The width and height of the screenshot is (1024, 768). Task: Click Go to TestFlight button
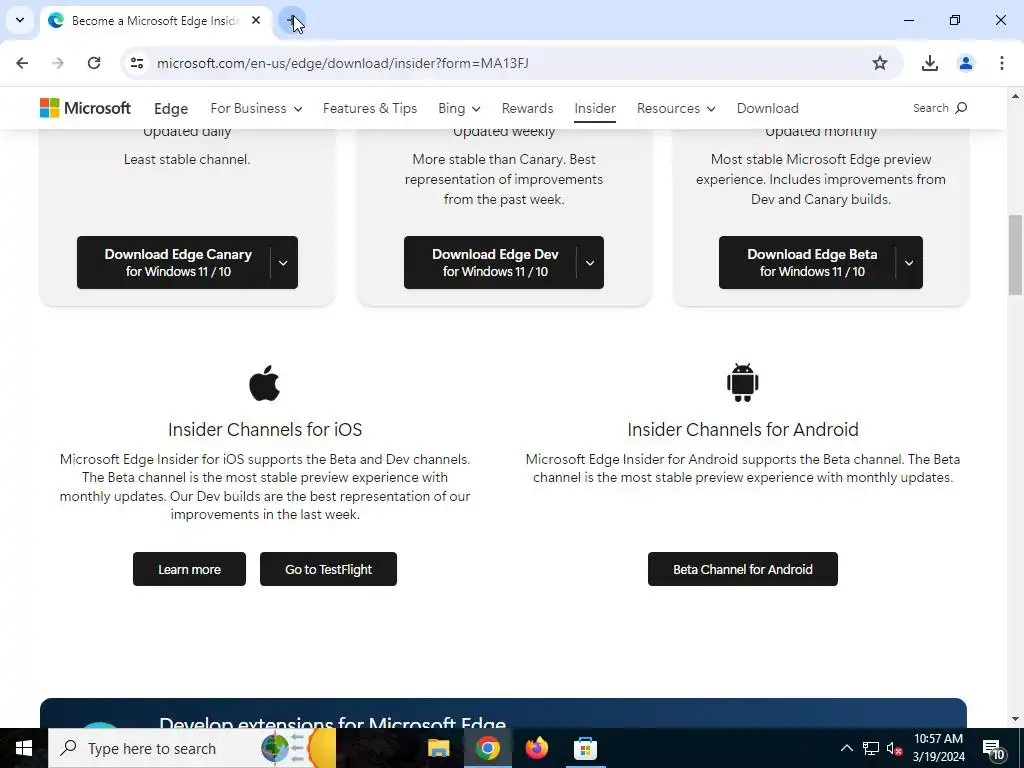(x=328, y=569)
